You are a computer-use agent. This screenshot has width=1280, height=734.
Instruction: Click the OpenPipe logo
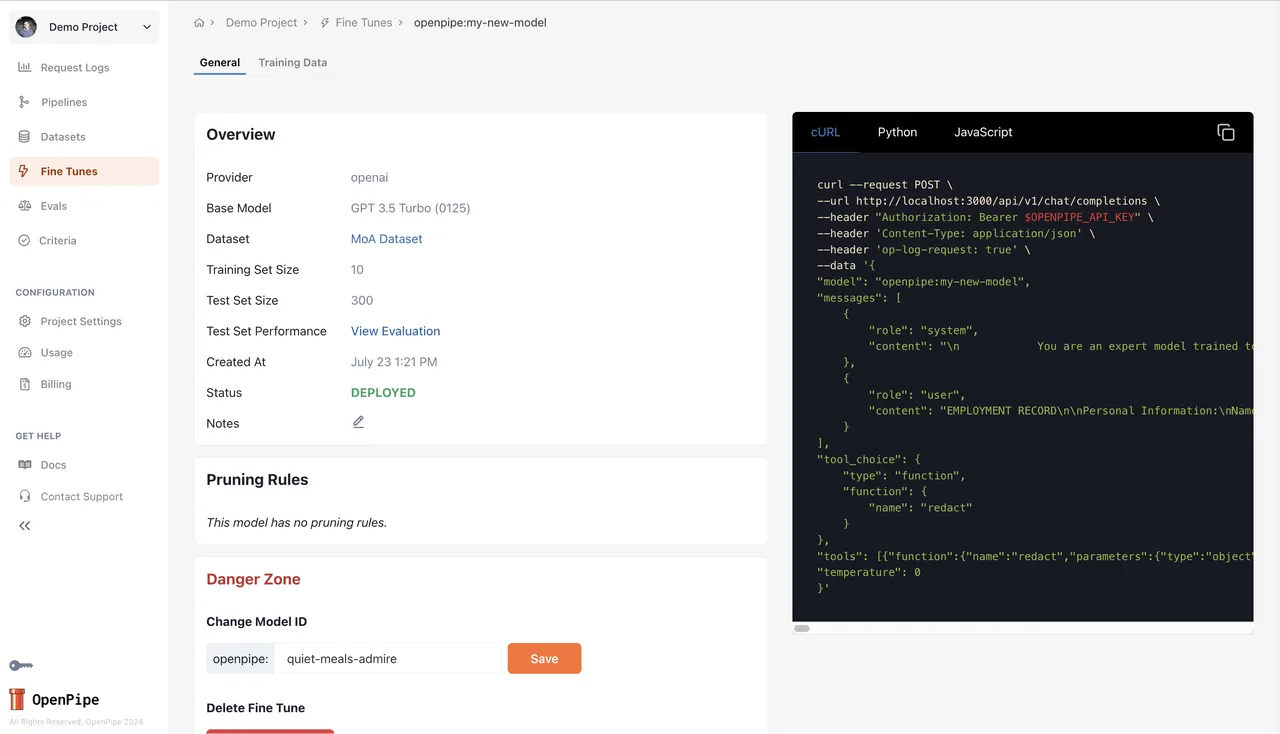click(54, 699)
